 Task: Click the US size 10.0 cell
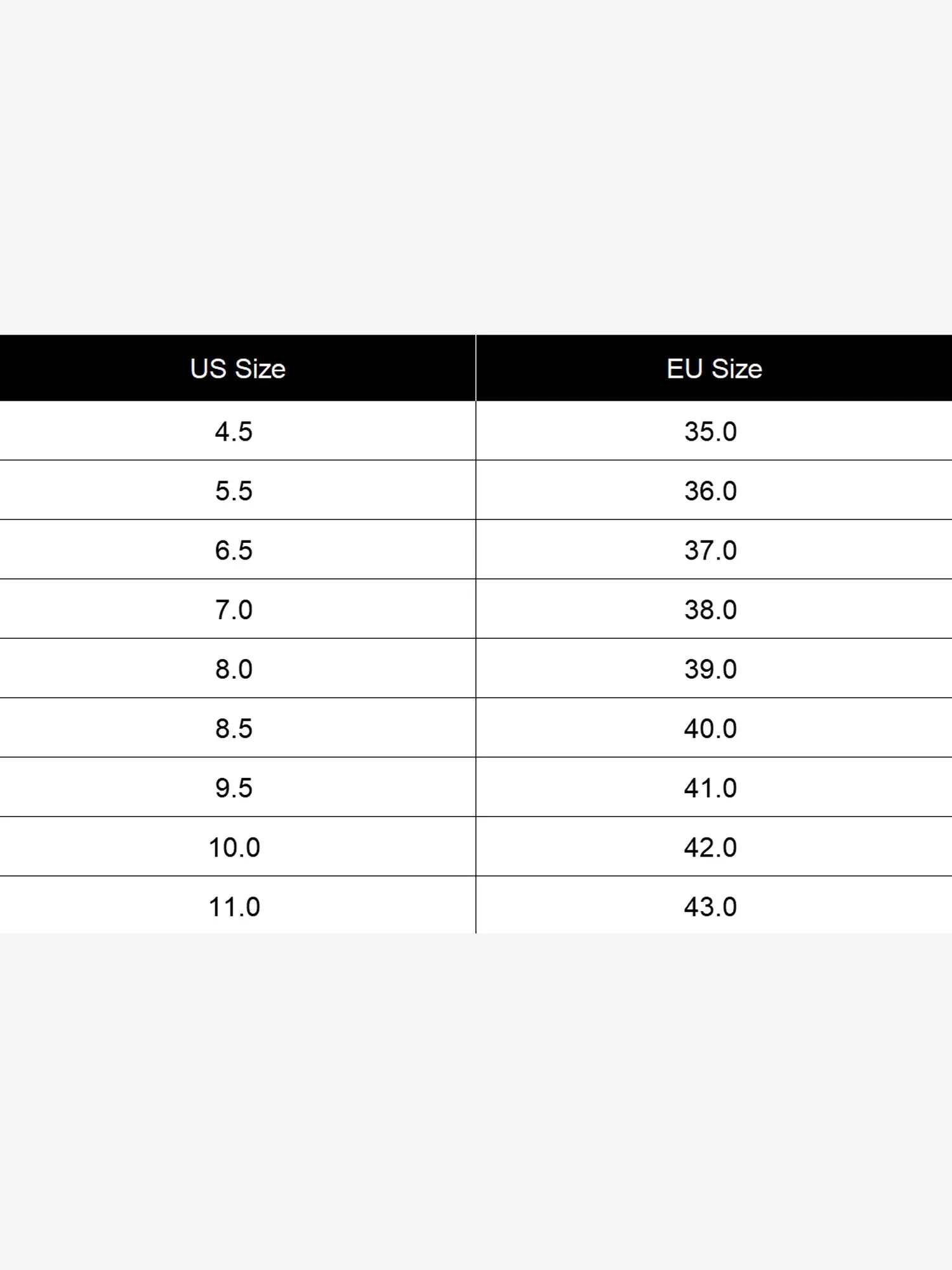234,847
